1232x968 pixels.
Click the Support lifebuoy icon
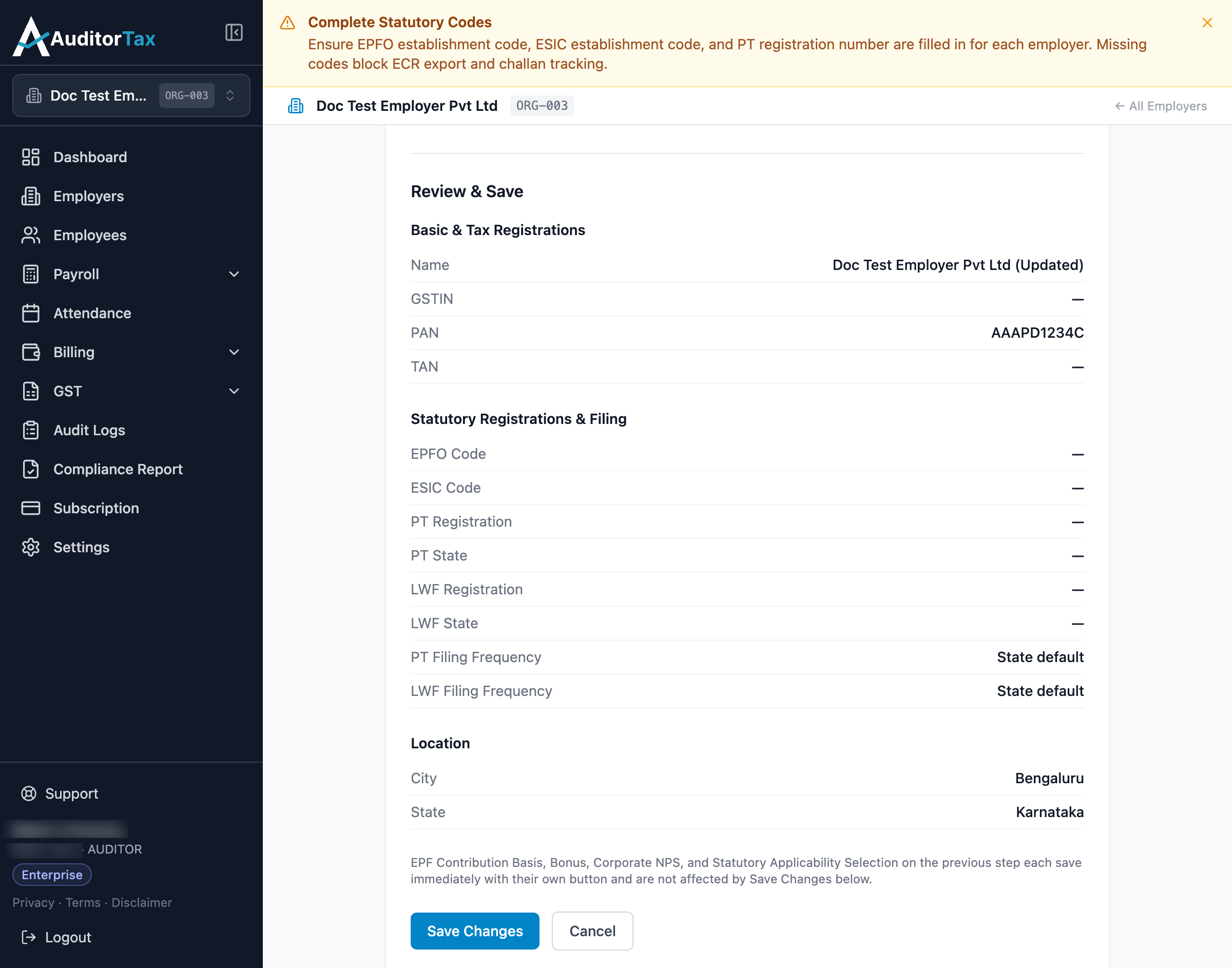tap(29, 793)
